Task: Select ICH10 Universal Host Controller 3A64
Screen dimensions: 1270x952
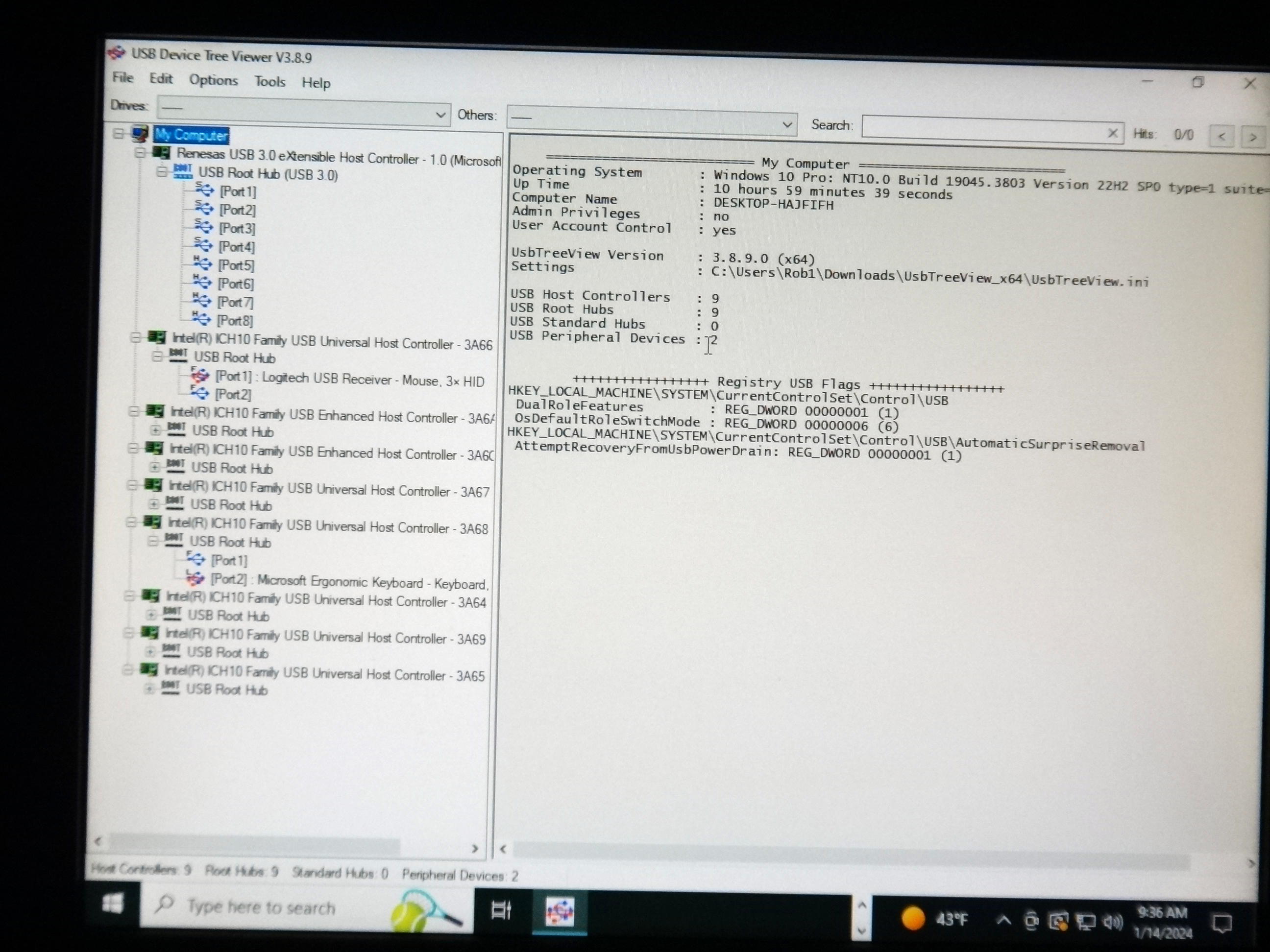Action: pos(326,600)
